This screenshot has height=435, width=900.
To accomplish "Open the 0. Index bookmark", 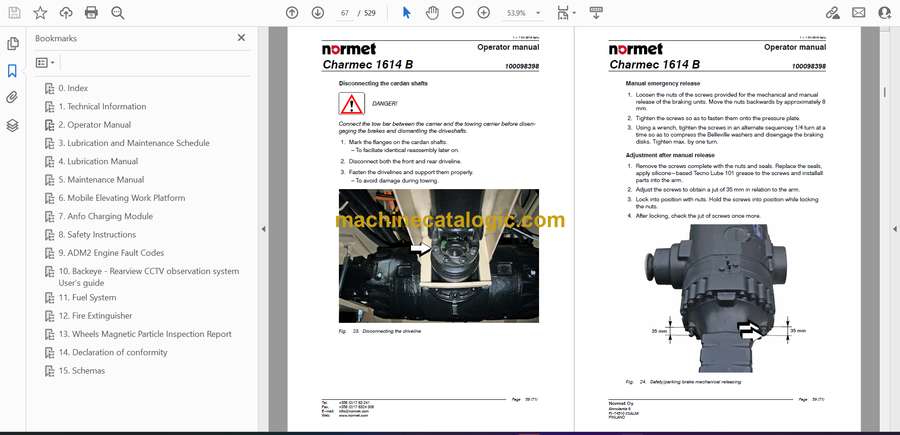I will 73,88.
